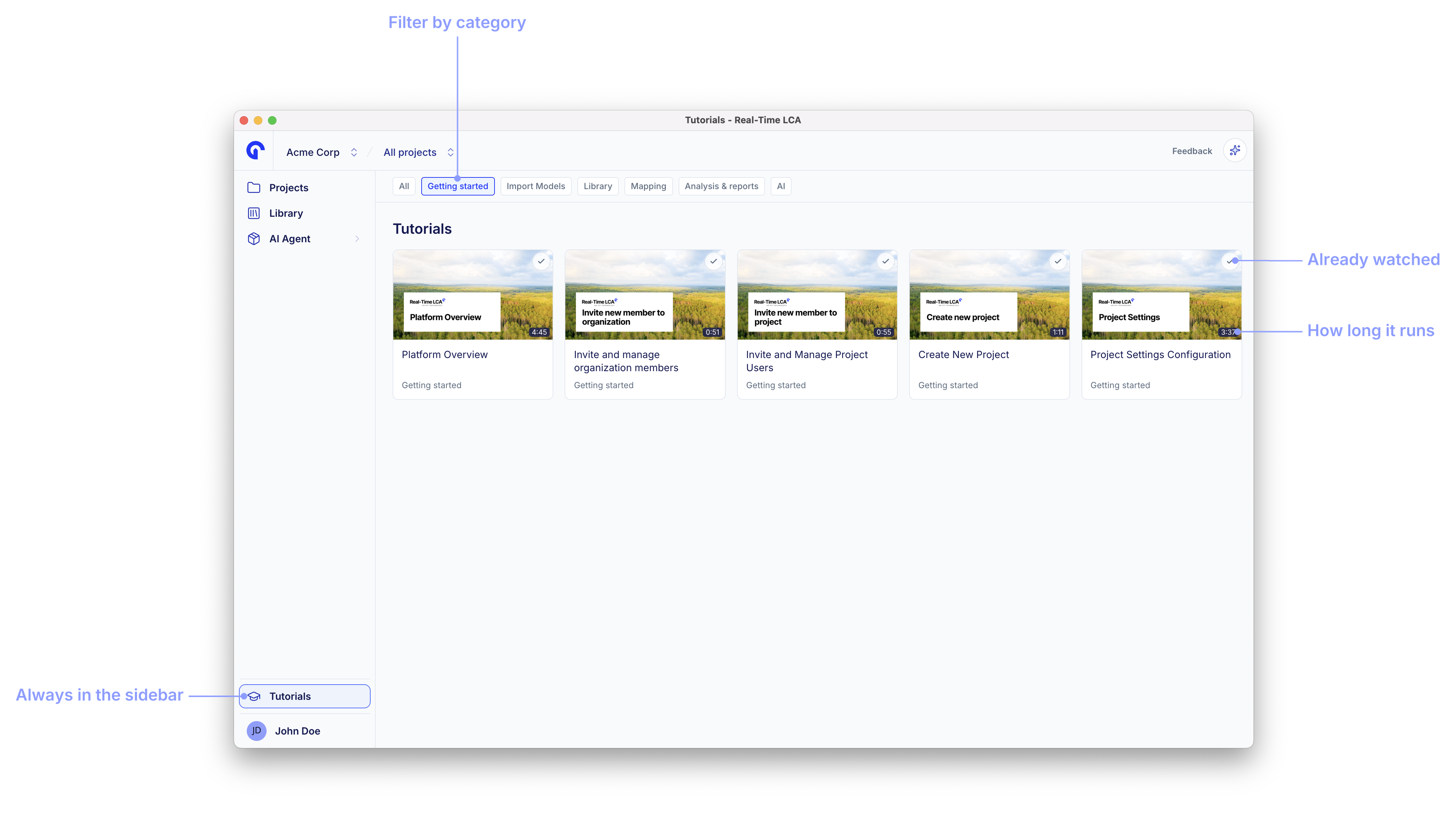The height and width of the screenshot is (816, 1456).
Task: Click Getting started label under Project Settings Configuration
Action: click(1120, 385)
